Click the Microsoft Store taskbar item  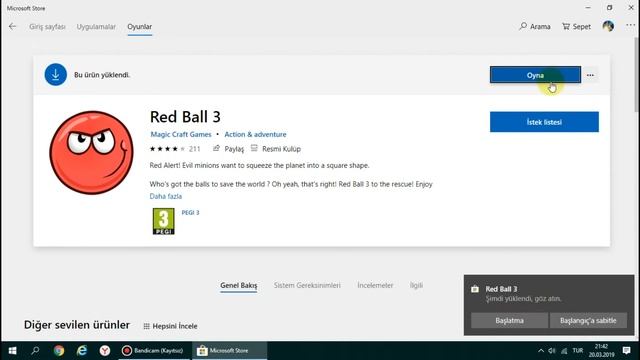229,351
